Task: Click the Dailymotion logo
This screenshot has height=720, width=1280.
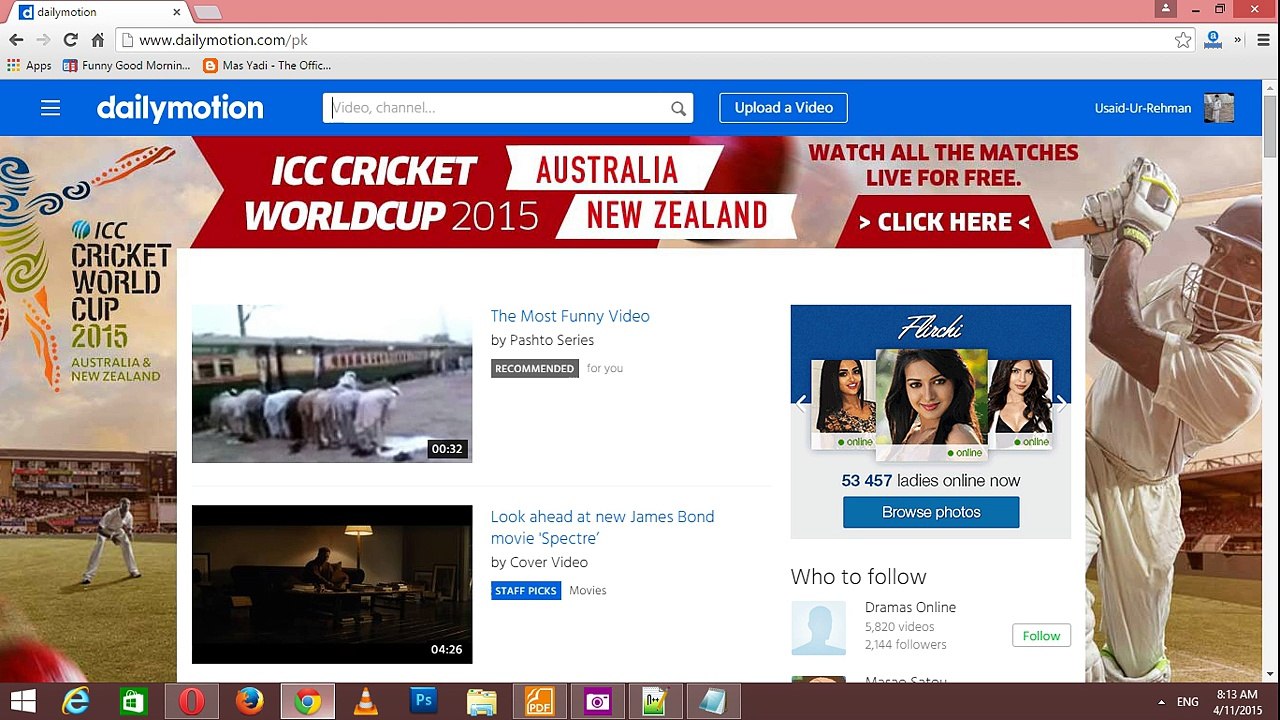Action: [x=180, y=108]
